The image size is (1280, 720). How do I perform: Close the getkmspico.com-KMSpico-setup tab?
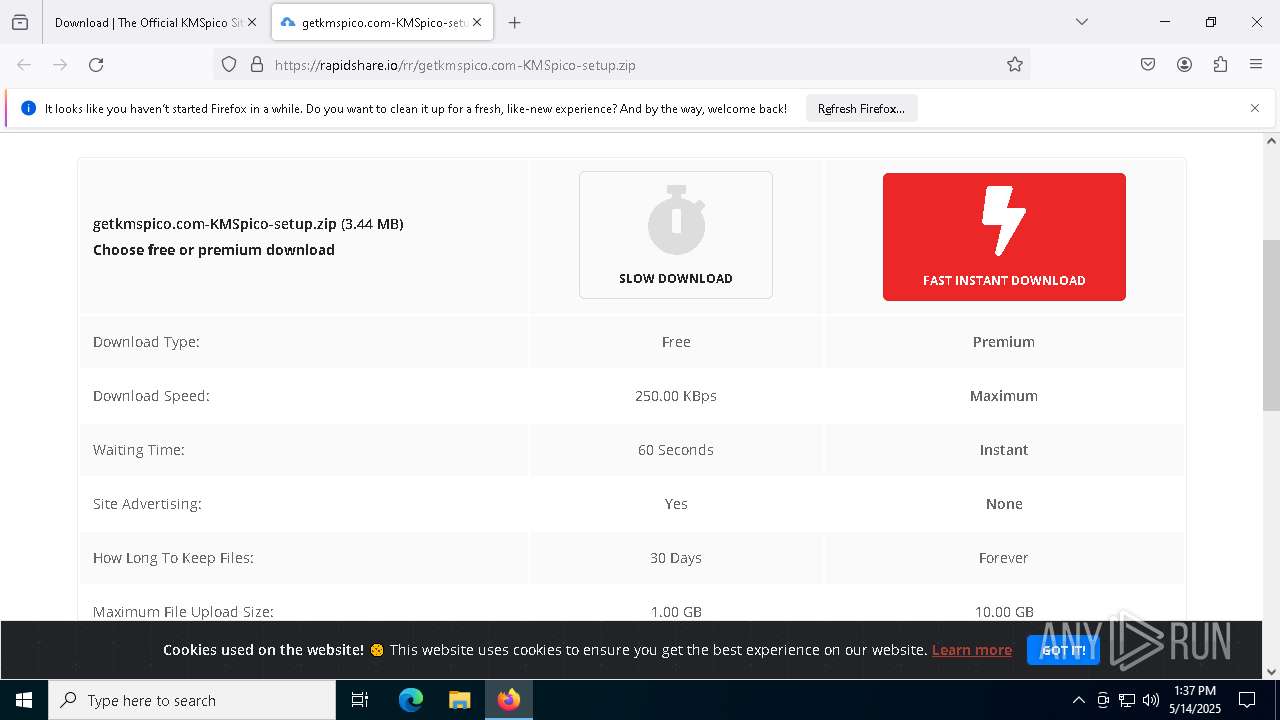[477, 22]
